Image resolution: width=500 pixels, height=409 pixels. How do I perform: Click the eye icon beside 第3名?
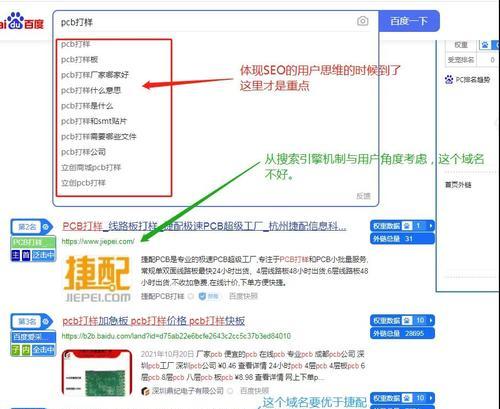coord(46,322)
